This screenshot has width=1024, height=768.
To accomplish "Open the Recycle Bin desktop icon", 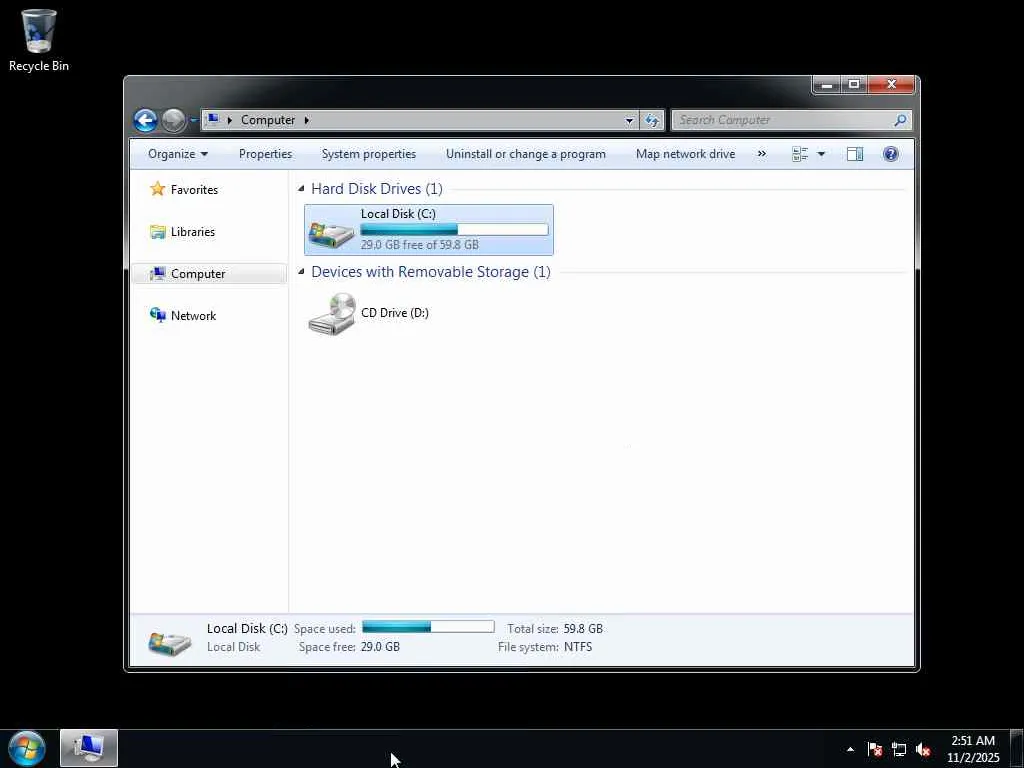I will [39, 39].
